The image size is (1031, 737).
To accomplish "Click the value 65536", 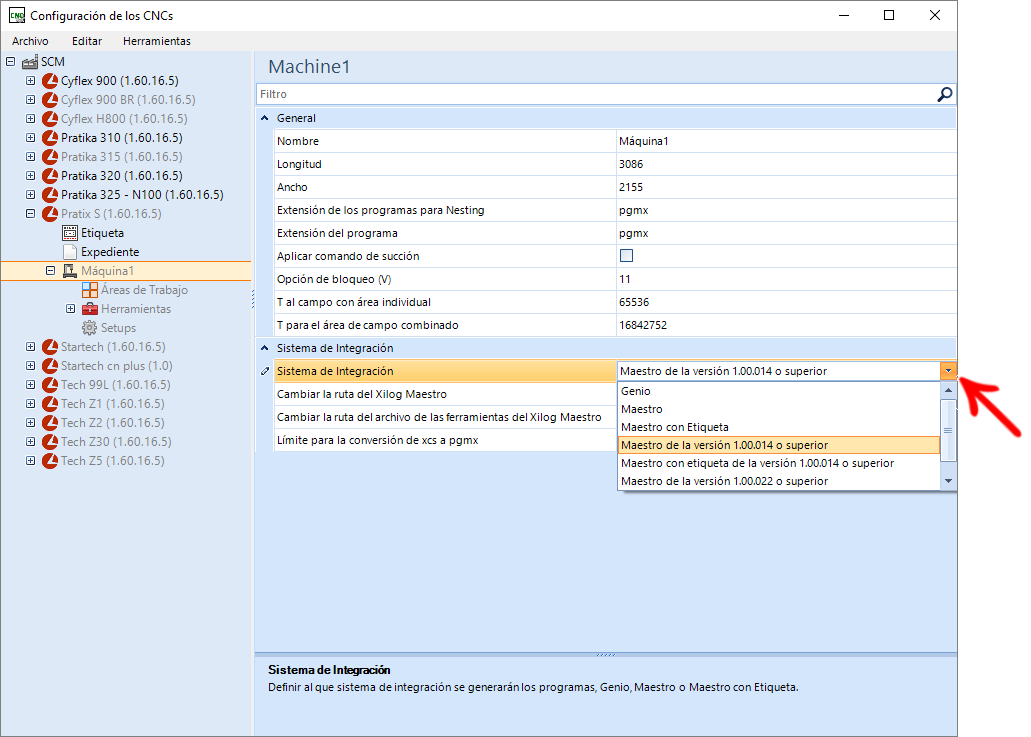I will pyautogui.click(x=786, y=302).
